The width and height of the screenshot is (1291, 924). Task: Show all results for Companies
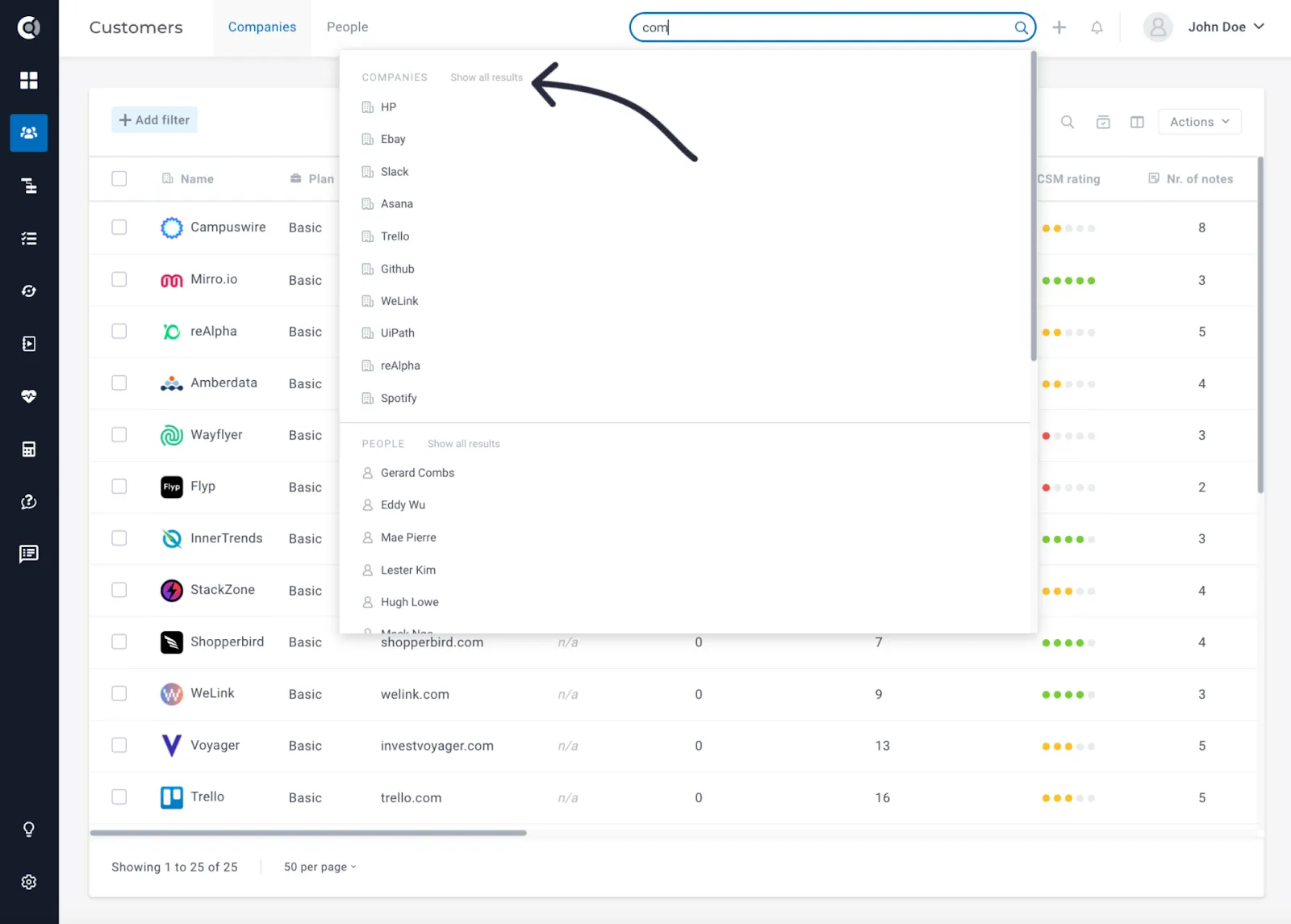point(487,77)
